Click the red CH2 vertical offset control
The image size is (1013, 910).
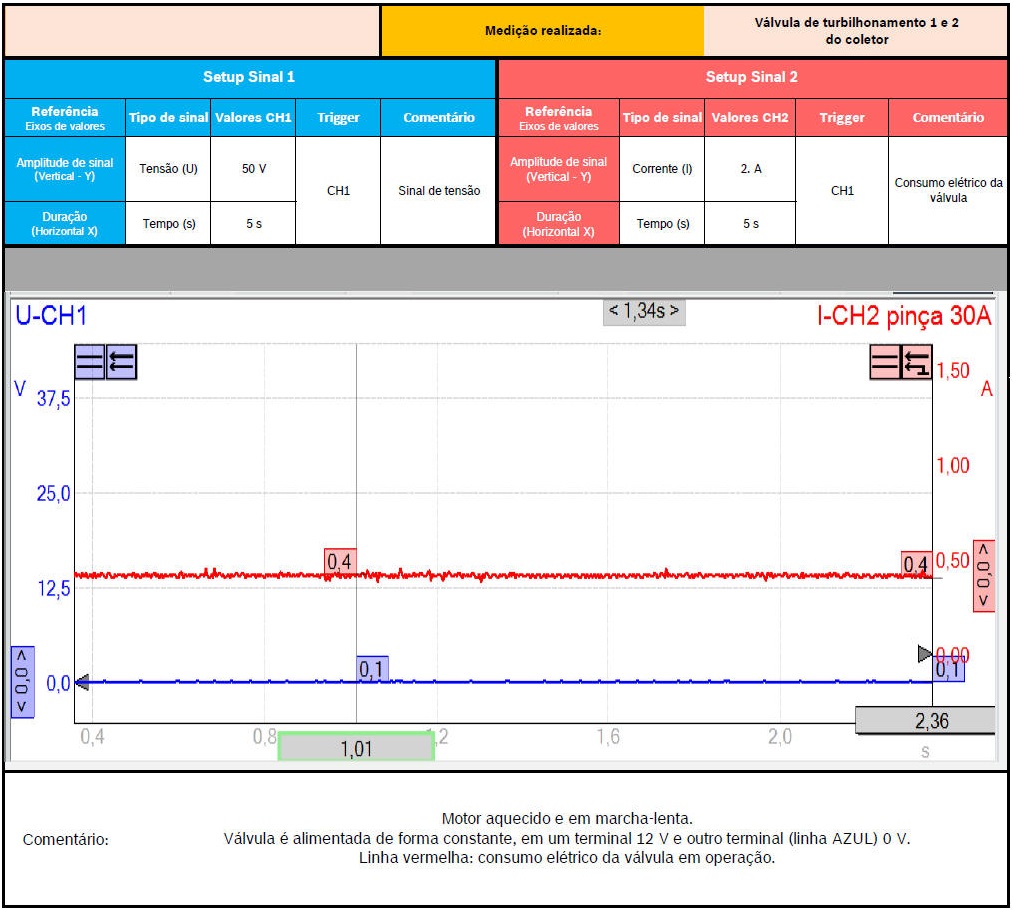click(984, 576)
